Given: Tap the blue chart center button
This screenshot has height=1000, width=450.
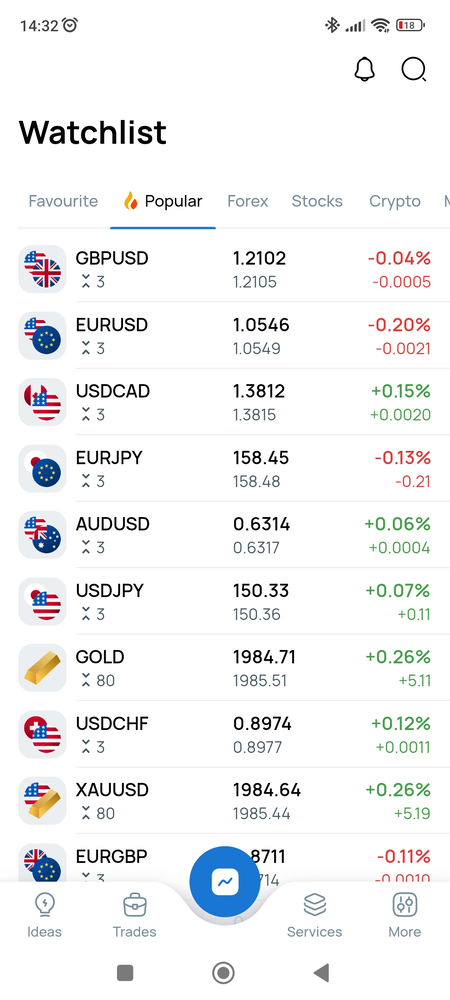Looking at the screenshot, I should [225, 881].
